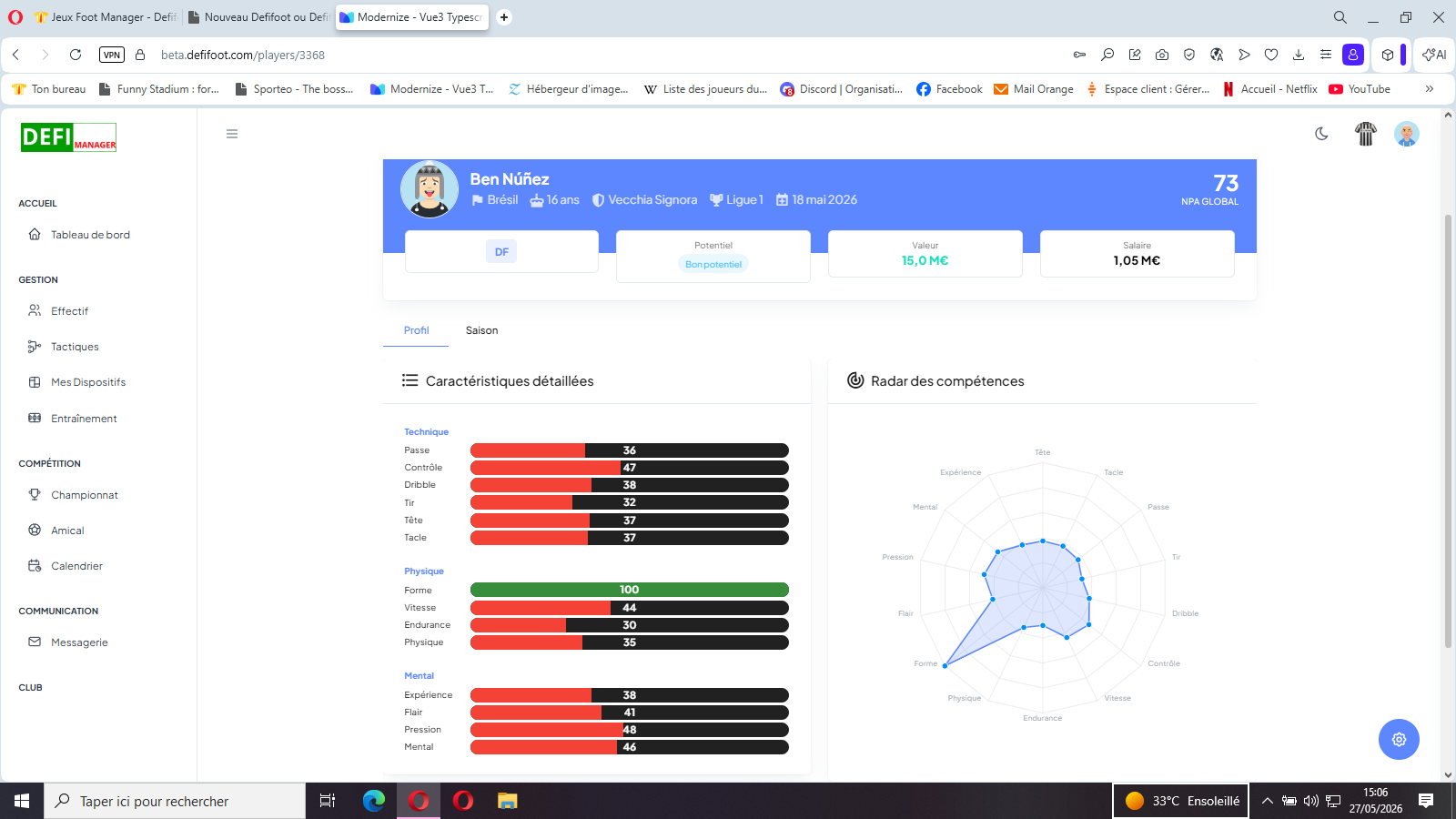Open the user avatar menu
The width and height of the screenshot is (1456, 819).
click(x=1407, y=134)
